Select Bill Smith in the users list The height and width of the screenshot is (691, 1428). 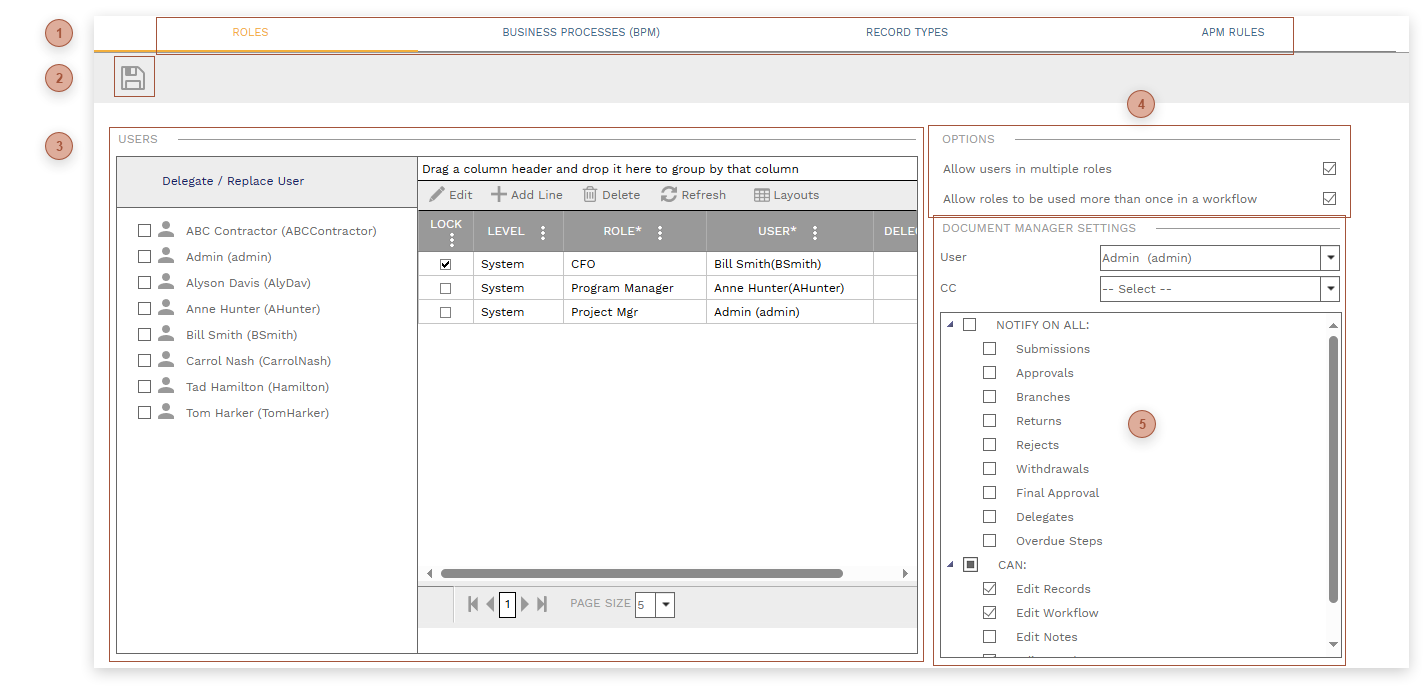[144, 334]
